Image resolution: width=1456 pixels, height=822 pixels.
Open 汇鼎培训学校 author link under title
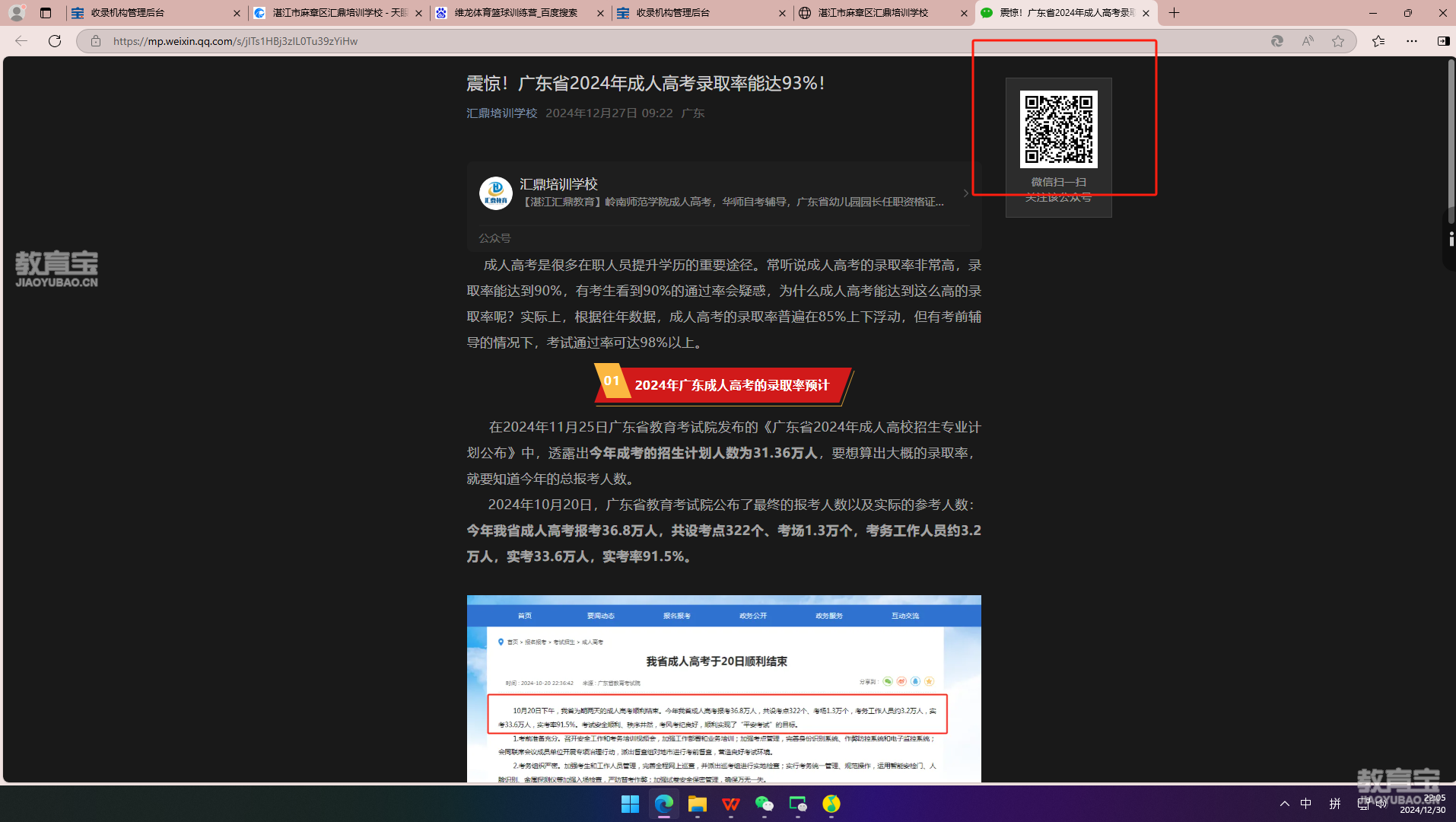[x=502, y=113]
